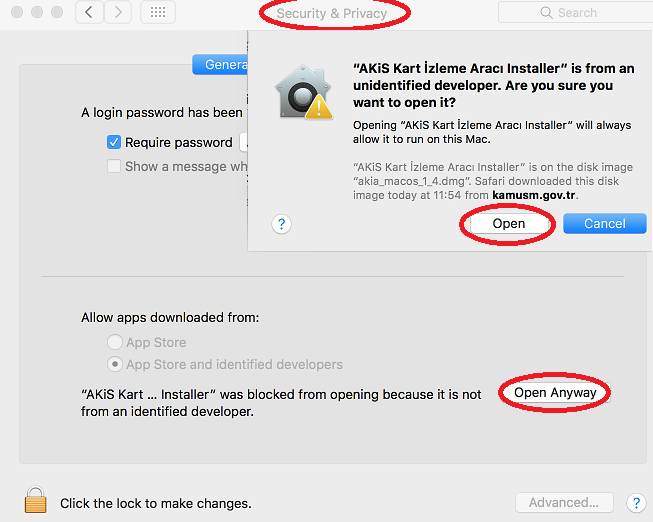Screen dimensions: 653x522
Task: Toggle the Require password checkbox
Action: pyautogui.click(x=114, y=142)
